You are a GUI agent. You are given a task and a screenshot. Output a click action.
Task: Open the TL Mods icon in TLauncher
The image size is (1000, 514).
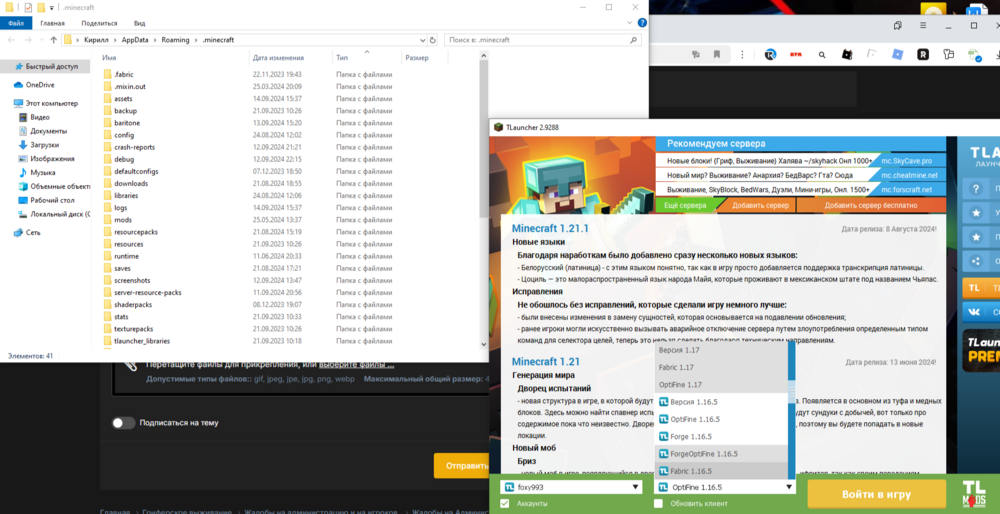(975, 496)
